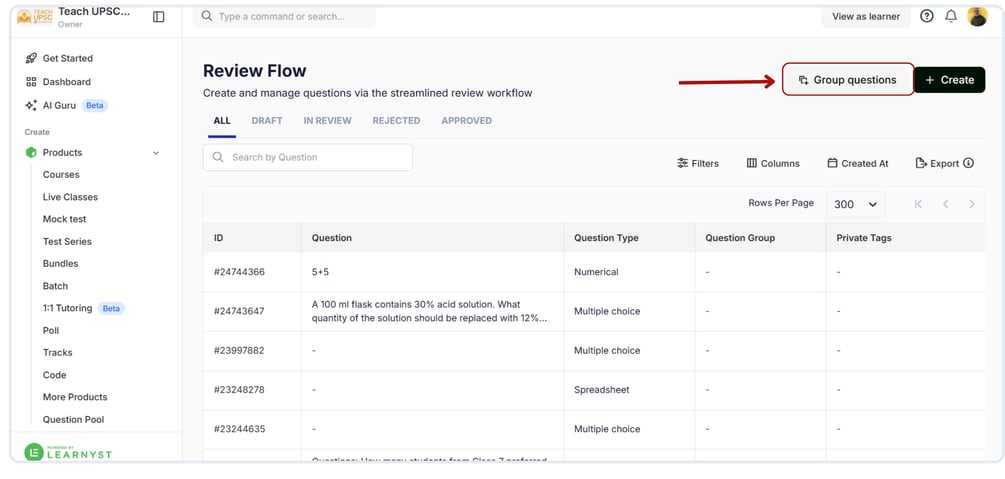
Task: Switch to the REJECTED tab
Action: click(x=396, y=121)
